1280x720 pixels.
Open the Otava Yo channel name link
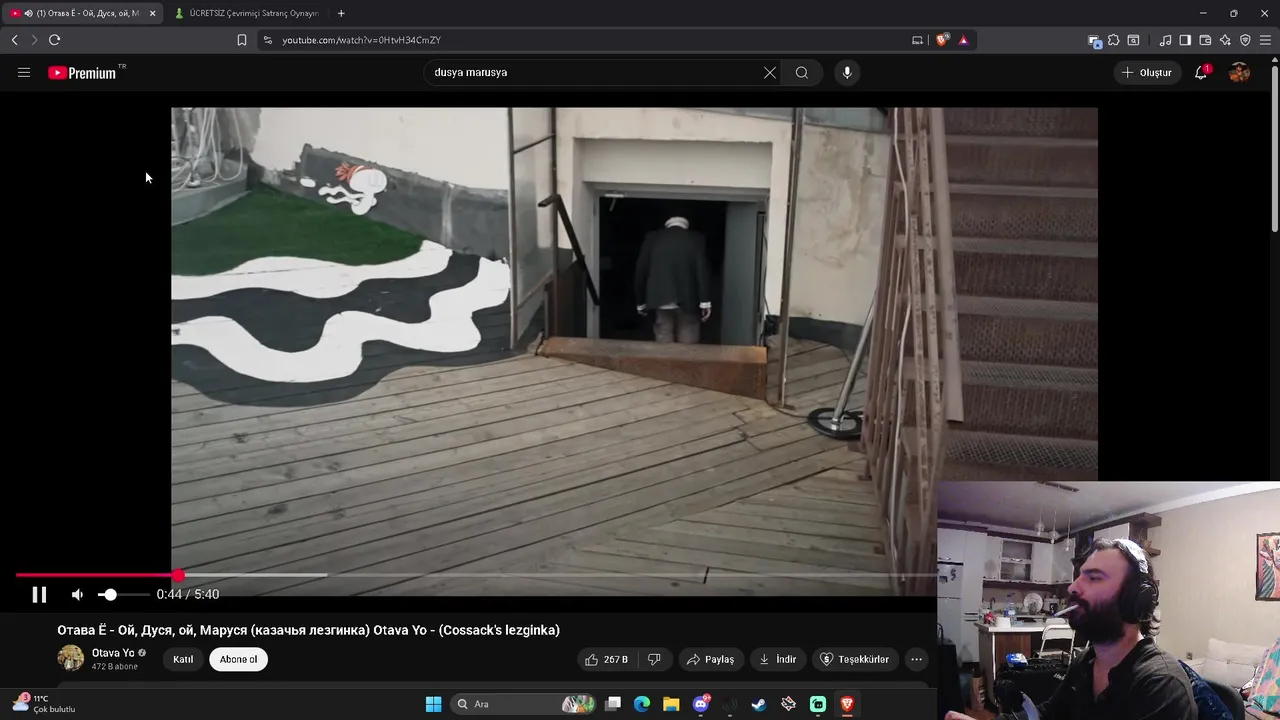coord(113,653)
